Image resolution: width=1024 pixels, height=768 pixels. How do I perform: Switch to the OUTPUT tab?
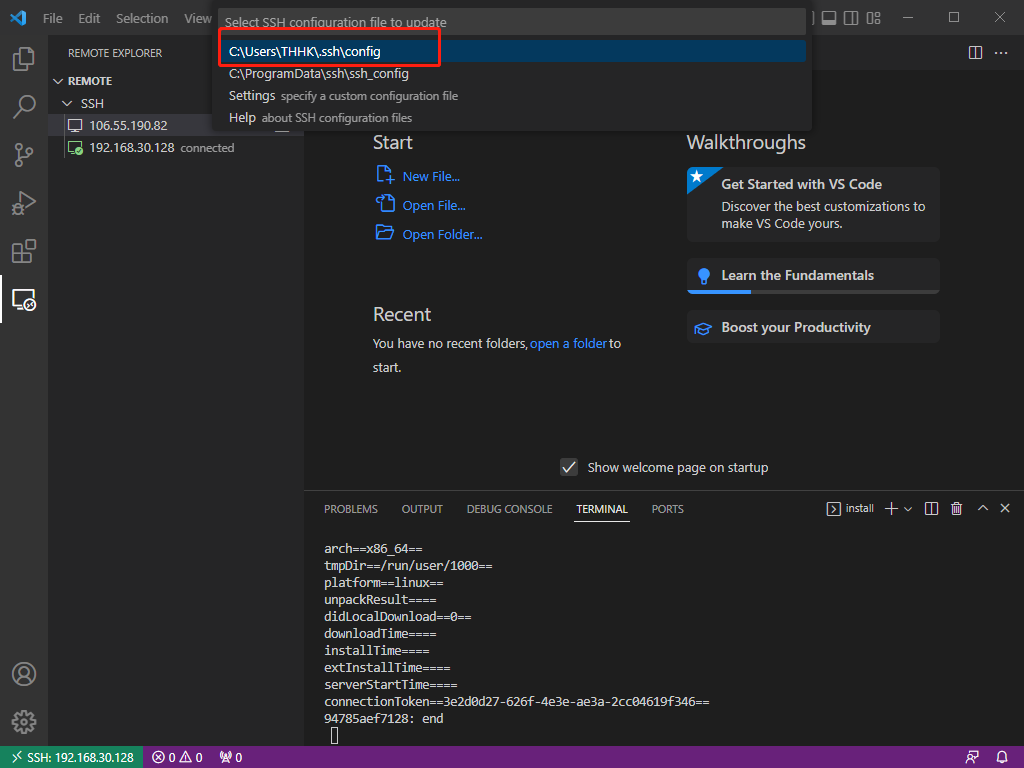pyautogui.click(x=421, y=509)
